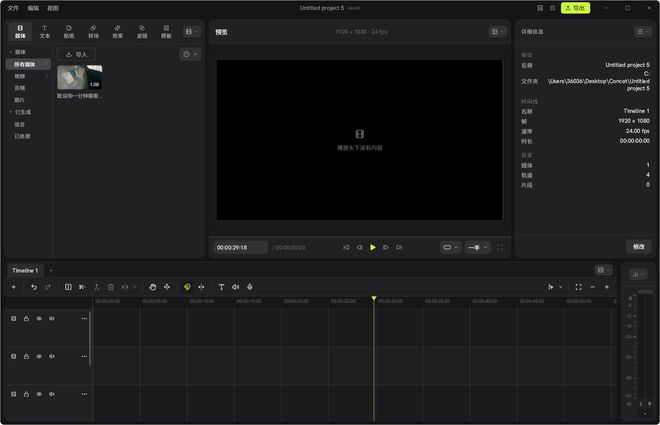Screen dimensions: 660x425
Task: Open the audio meter options dropdown
Action: coord(638,274)
